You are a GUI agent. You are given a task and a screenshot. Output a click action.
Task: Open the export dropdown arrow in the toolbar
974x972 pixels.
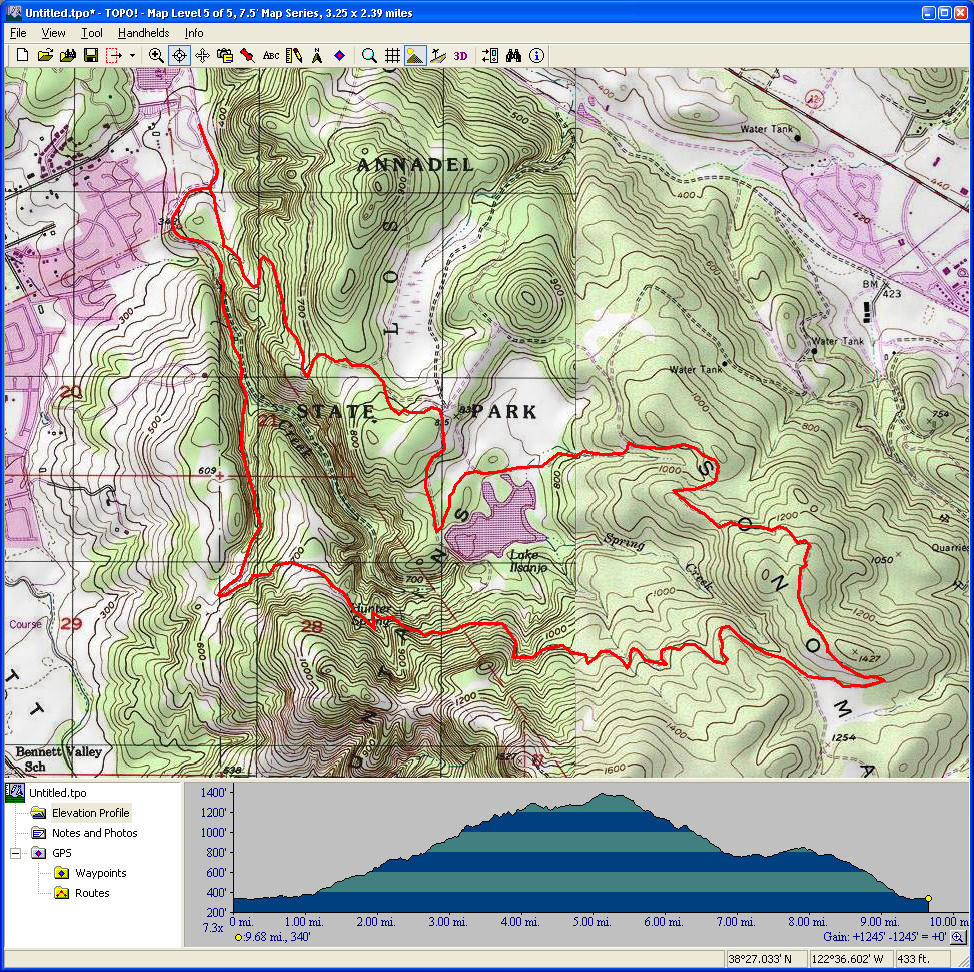[x=132, y=56]
